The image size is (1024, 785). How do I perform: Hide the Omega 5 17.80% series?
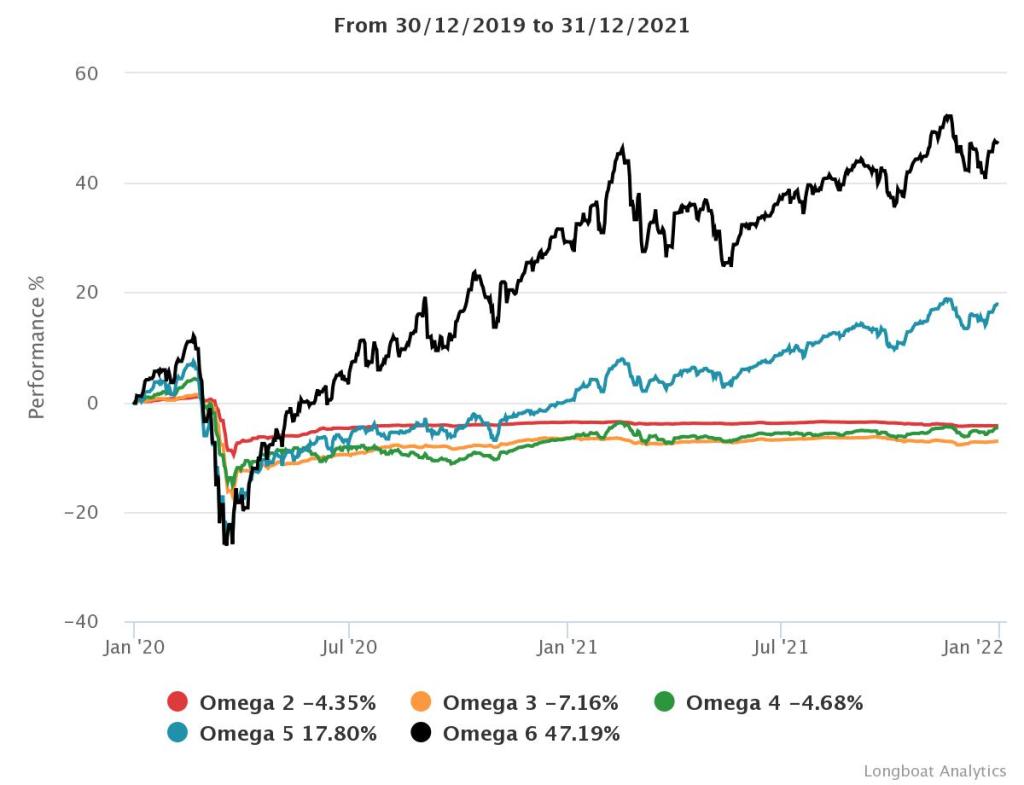[288, 734]
